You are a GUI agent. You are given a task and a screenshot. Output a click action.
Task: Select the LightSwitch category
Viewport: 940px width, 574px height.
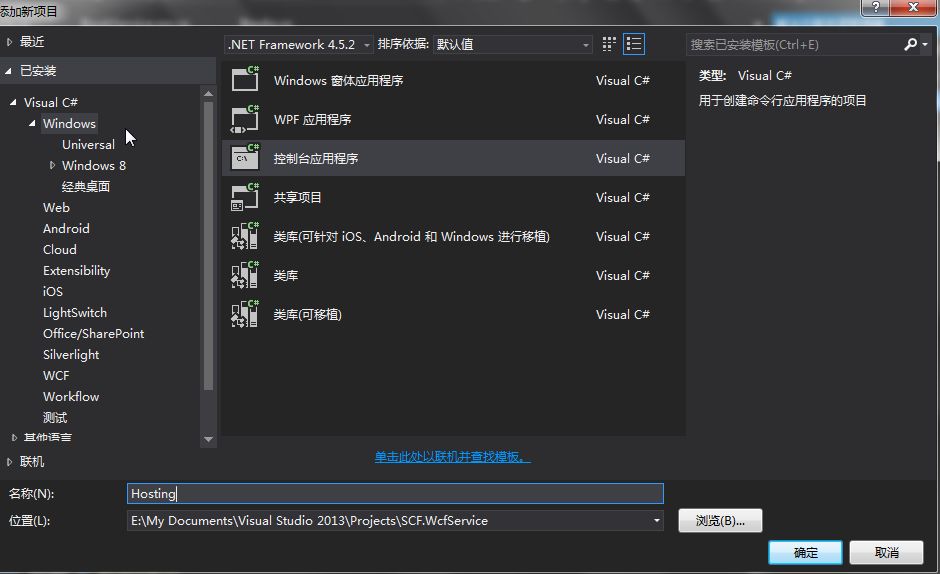click(75, 312)
